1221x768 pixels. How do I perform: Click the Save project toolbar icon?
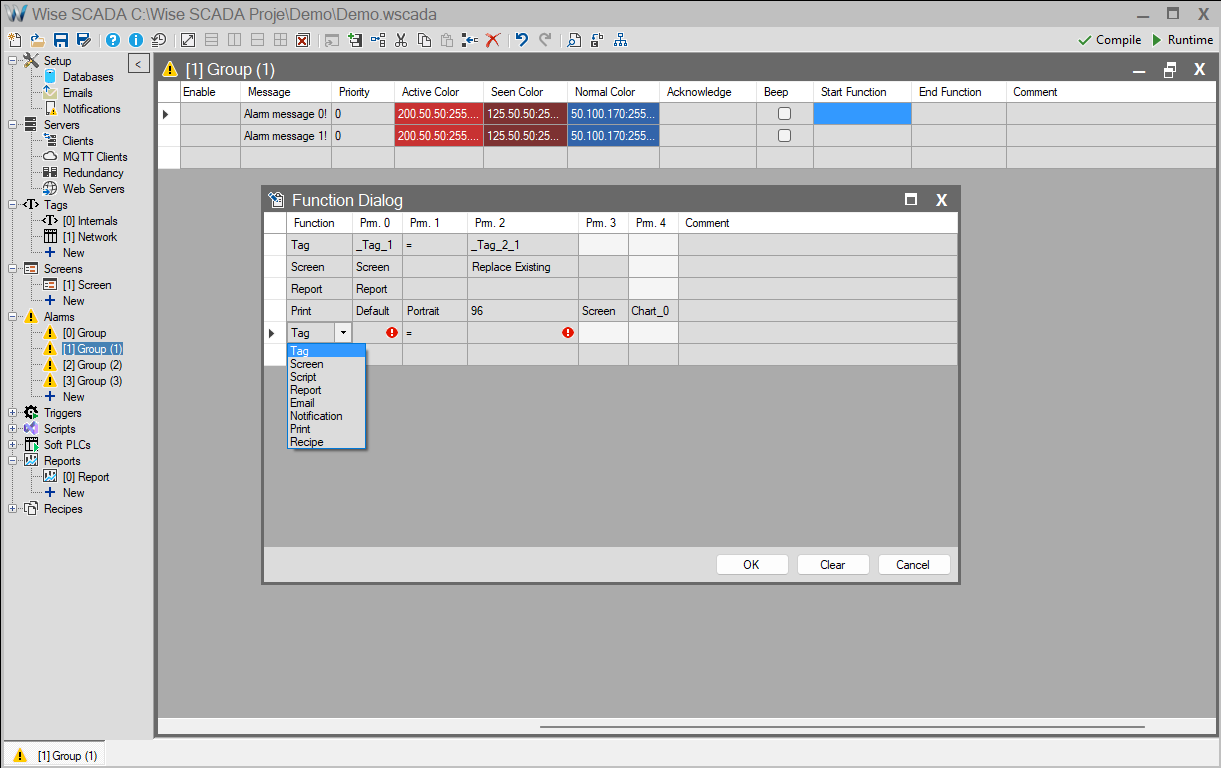[61, 40]
